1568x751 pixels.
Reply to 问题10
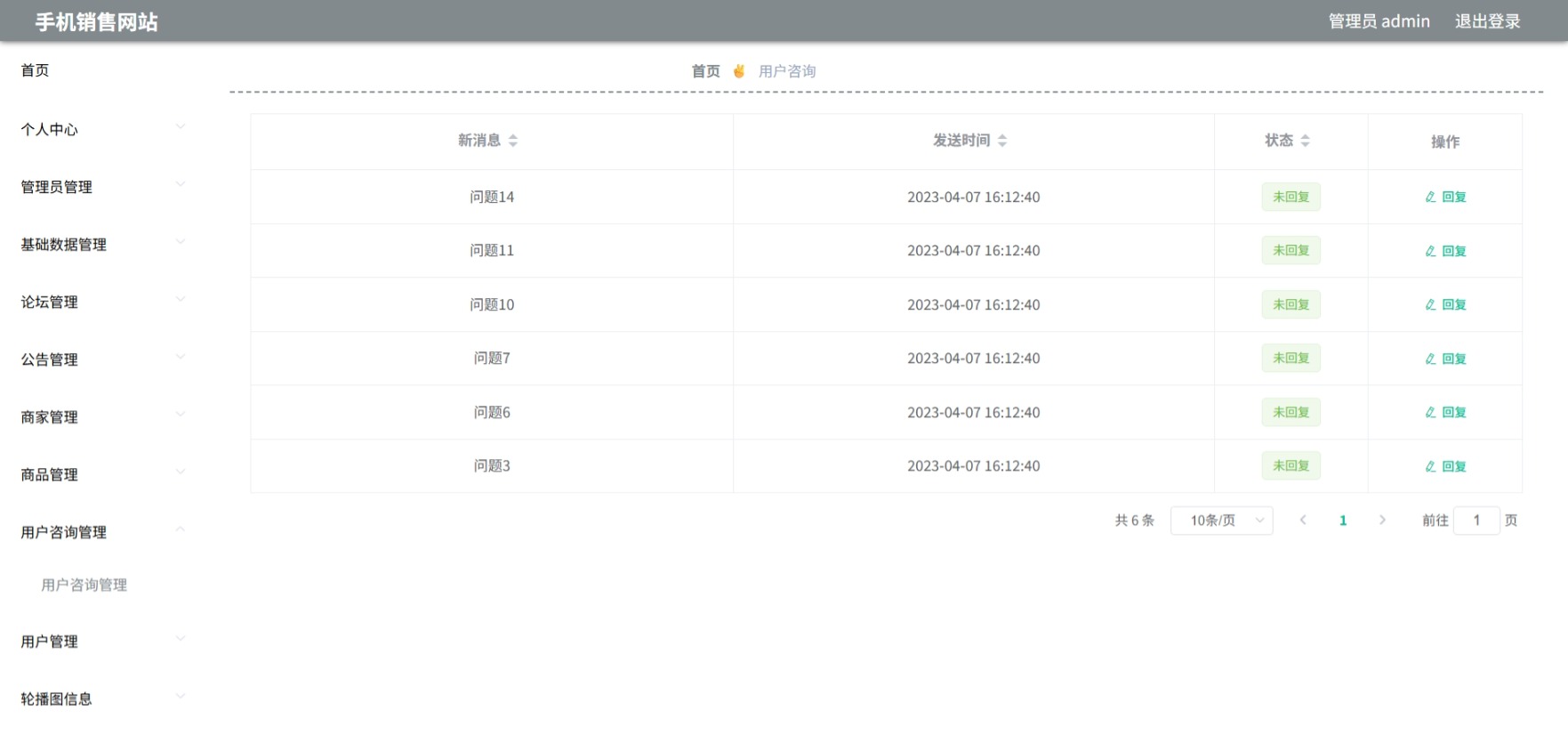click(1445, 304)
